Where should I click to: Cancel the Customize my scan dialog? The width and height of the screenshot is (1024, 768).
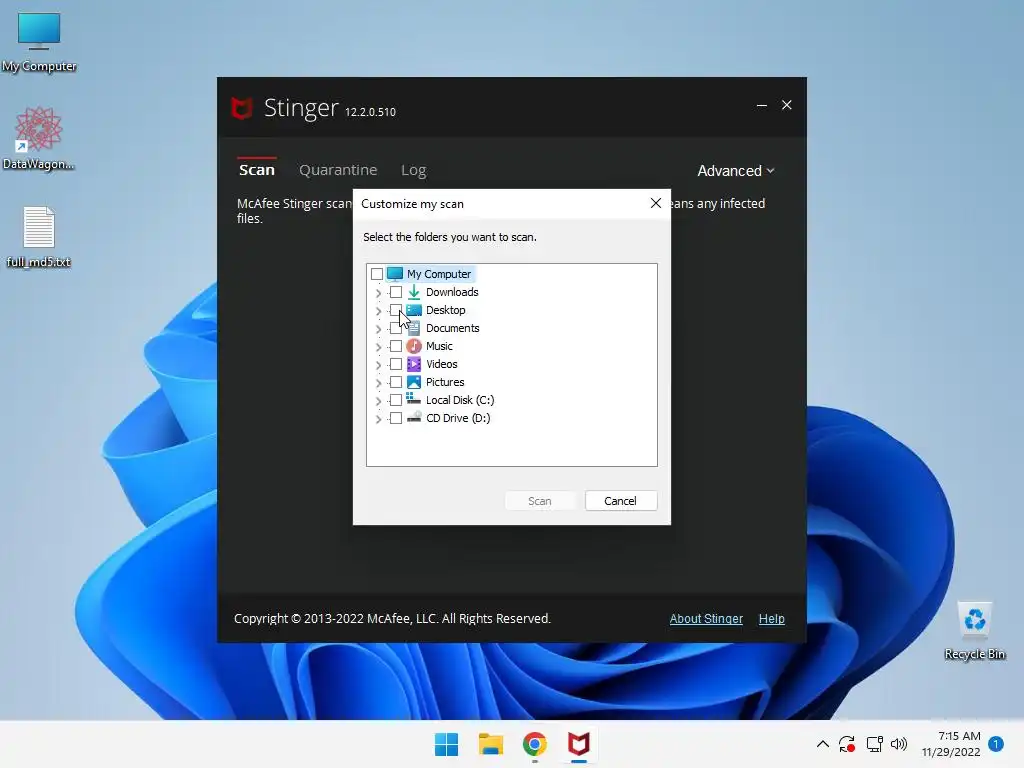(620, 501)
